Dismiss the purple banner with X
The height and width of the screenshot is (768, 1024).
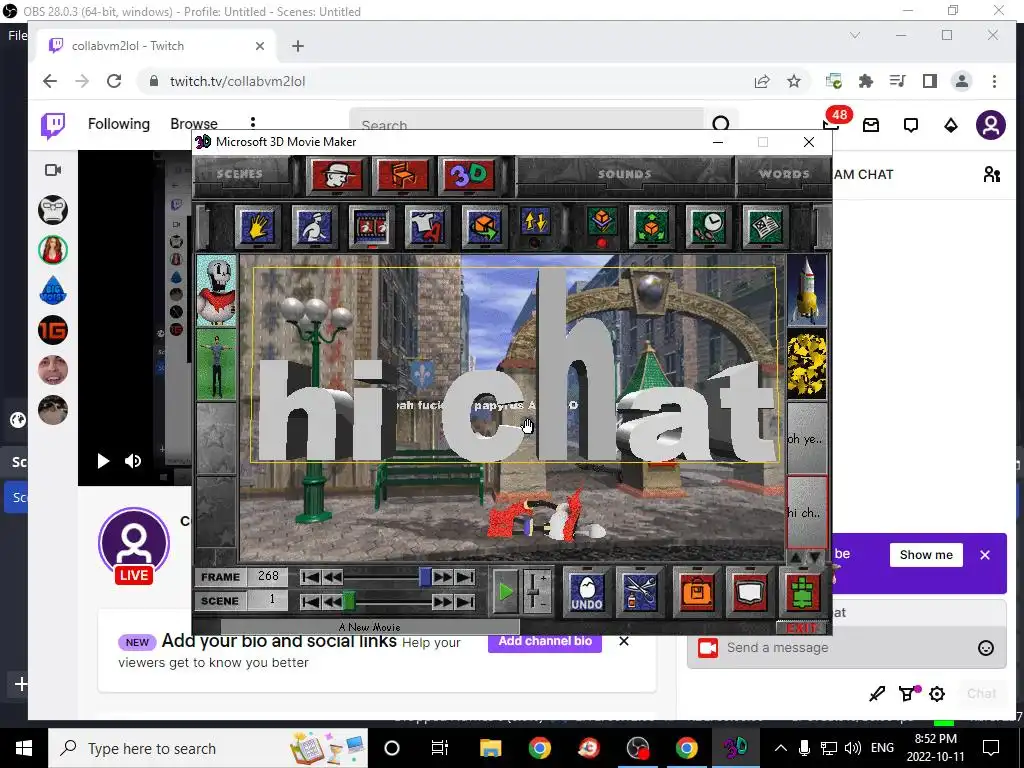(985, 555)
